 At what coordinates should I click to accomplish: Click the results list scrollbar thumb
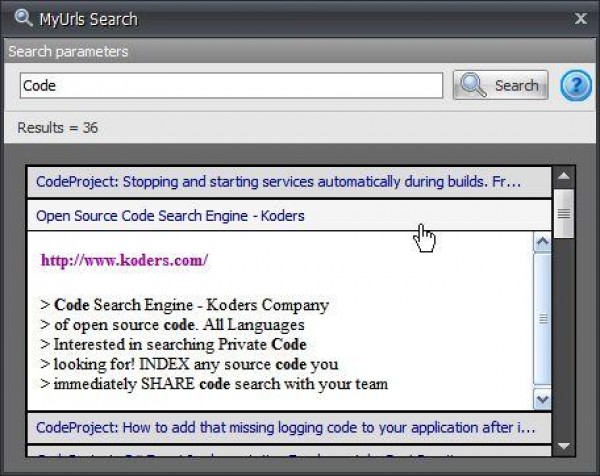pos(564,214)
